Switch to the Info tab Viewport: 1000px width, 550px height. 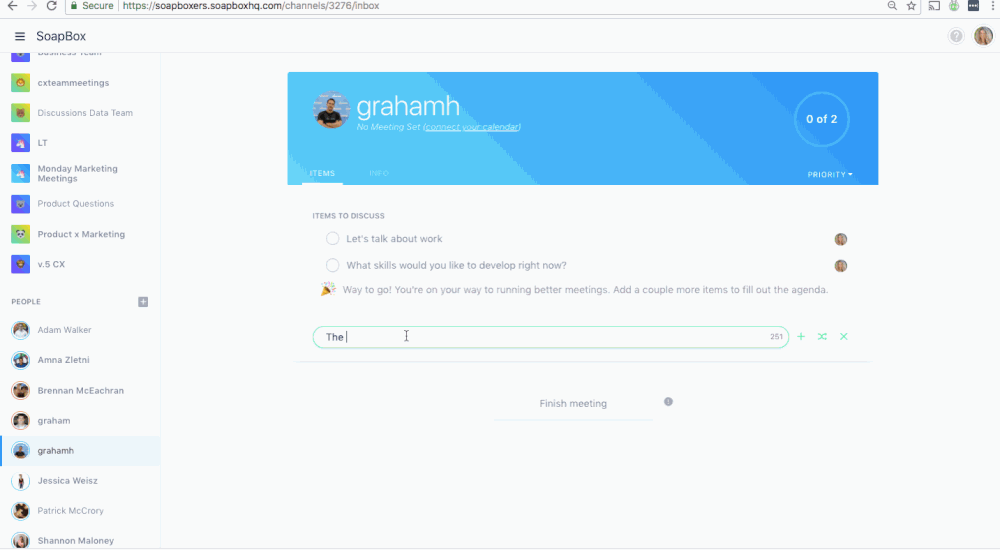(x=378, y=173)
